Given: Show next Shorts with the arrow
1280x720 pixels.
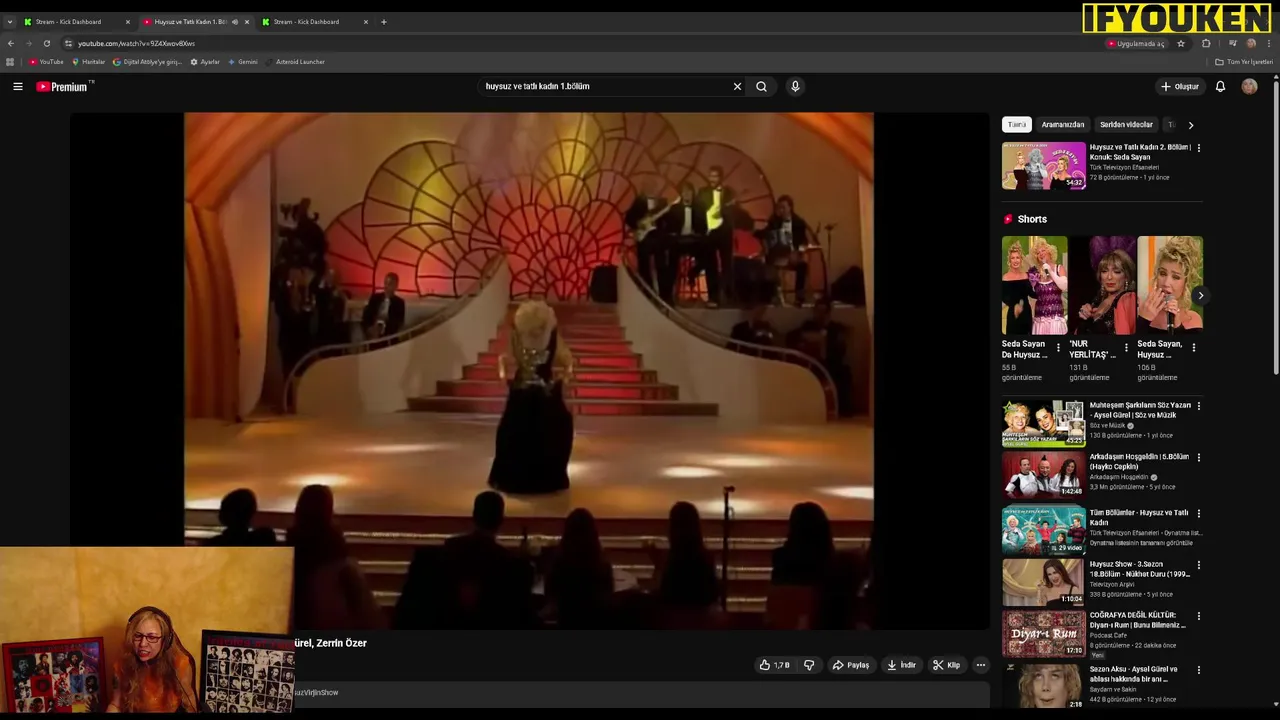Looking at the screenshot, I should tap(1200, 296).
